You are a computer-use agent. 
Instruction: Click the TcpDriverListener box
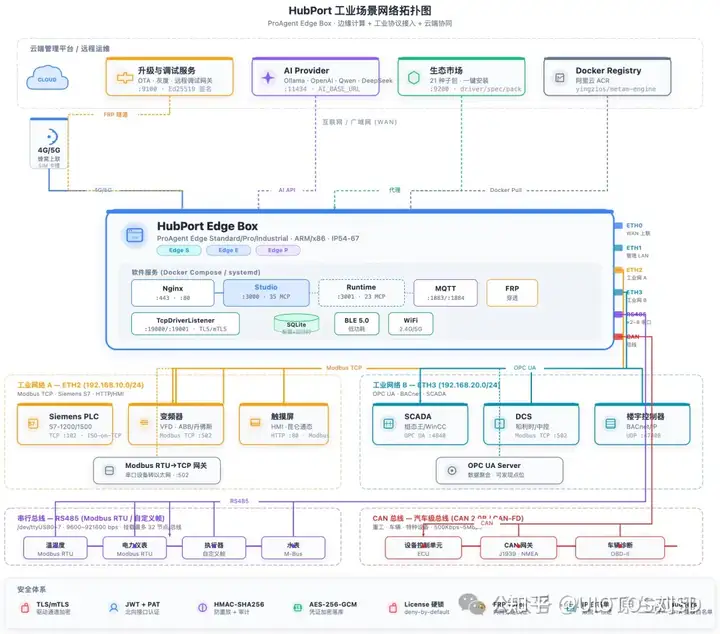[x=186, y=324]
